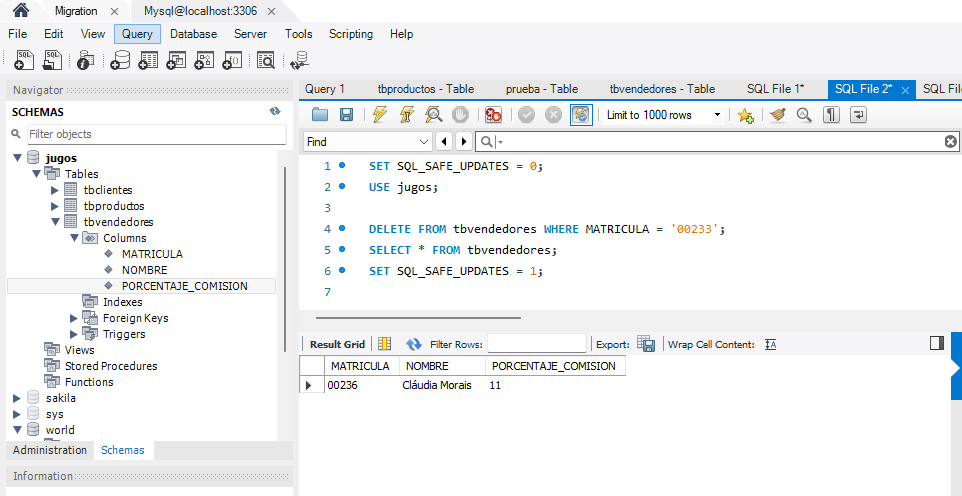Execute query lightning bolt icon
This screenshot has height=496, width=962.
[380, 115]
